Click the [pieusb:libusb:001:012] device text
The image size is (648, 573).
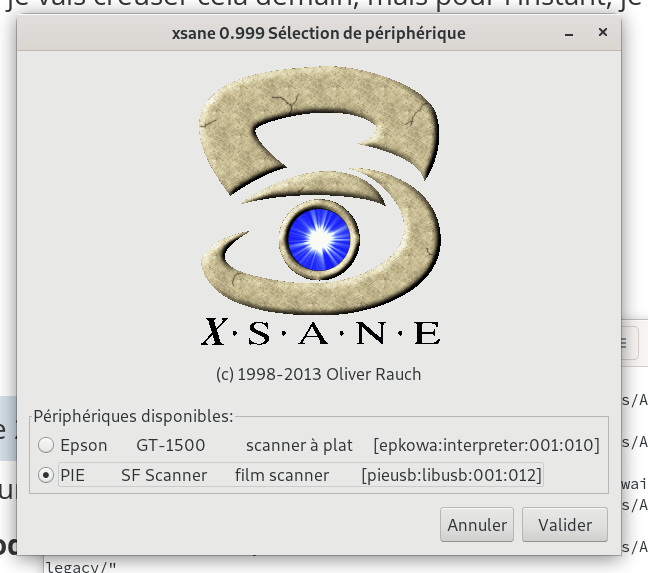click(451, 476)
